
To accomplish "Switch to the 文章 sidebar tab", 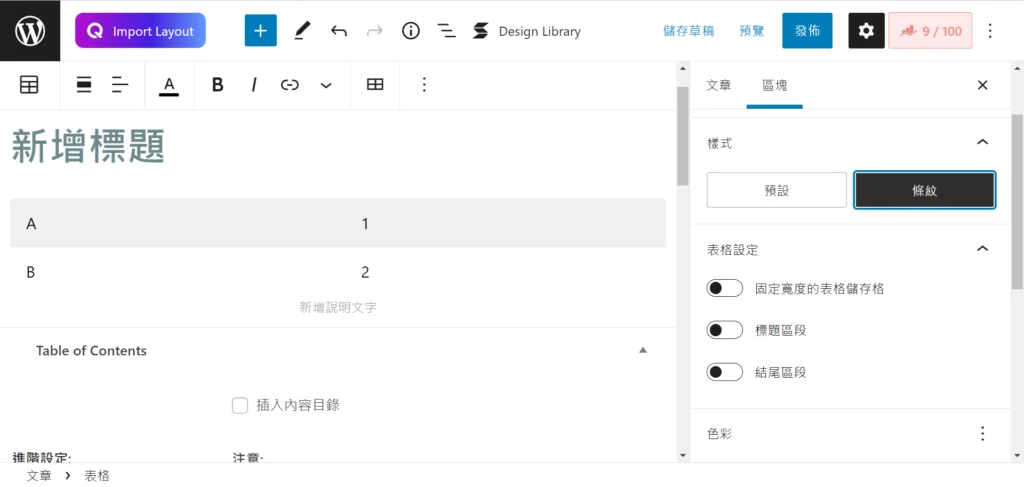I will pos(718,85).
